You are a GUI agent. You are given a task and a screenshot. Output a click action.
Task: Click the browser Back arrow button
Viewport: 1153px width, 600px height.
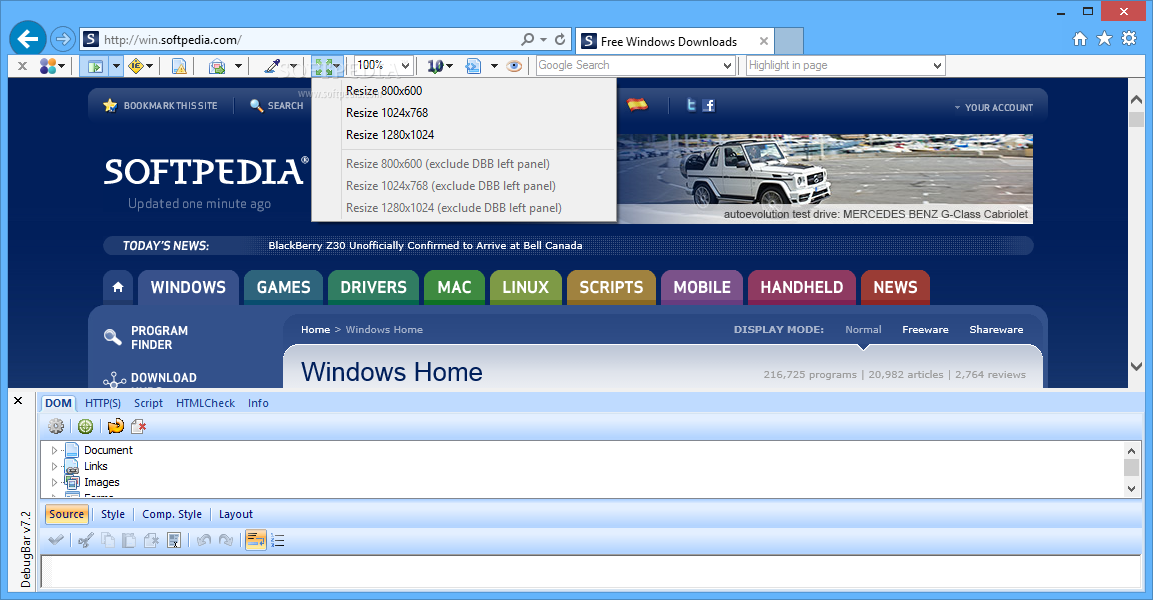28,39
